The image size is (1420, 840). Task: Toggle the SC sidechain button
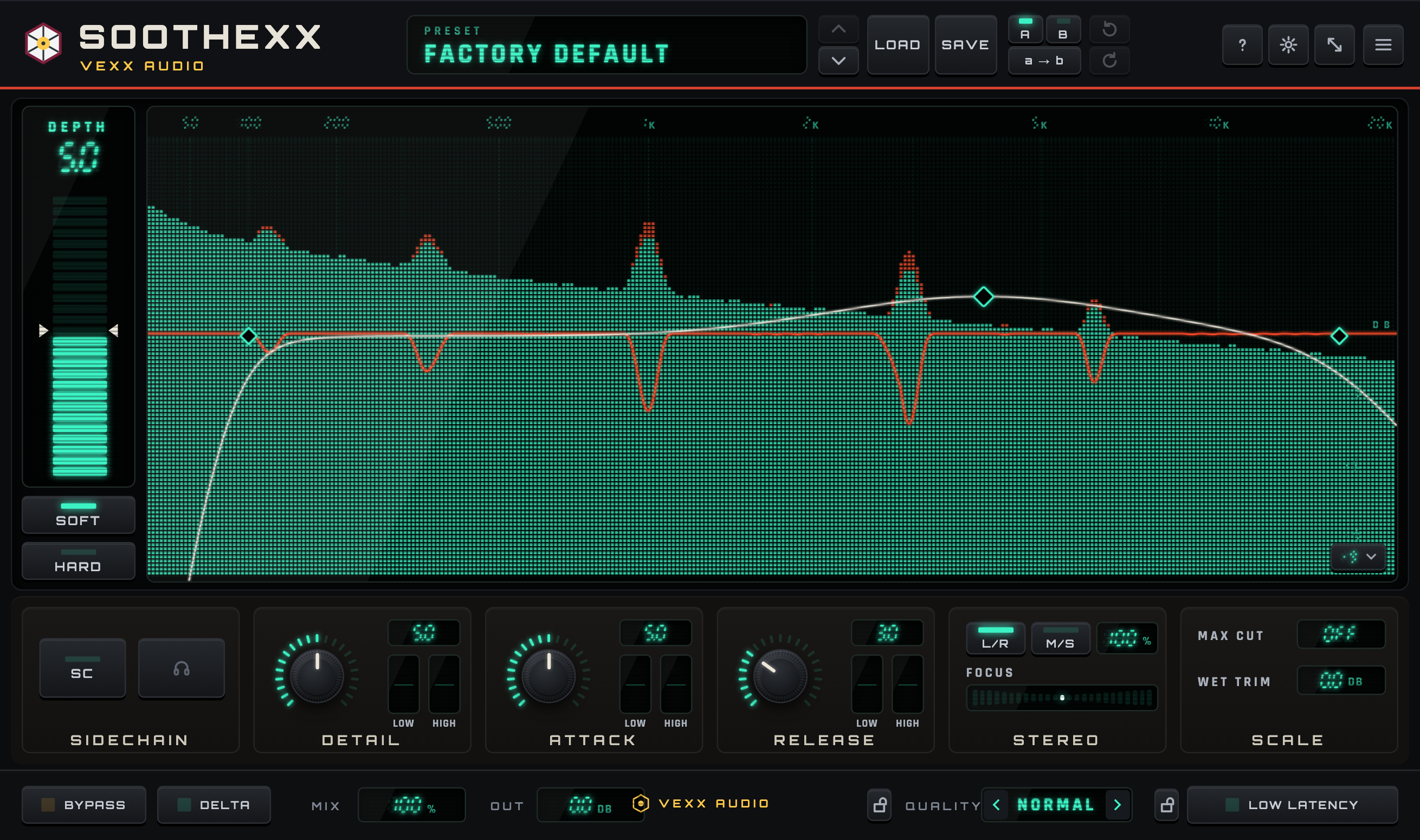pyautogui.click(x=82, y=669)
